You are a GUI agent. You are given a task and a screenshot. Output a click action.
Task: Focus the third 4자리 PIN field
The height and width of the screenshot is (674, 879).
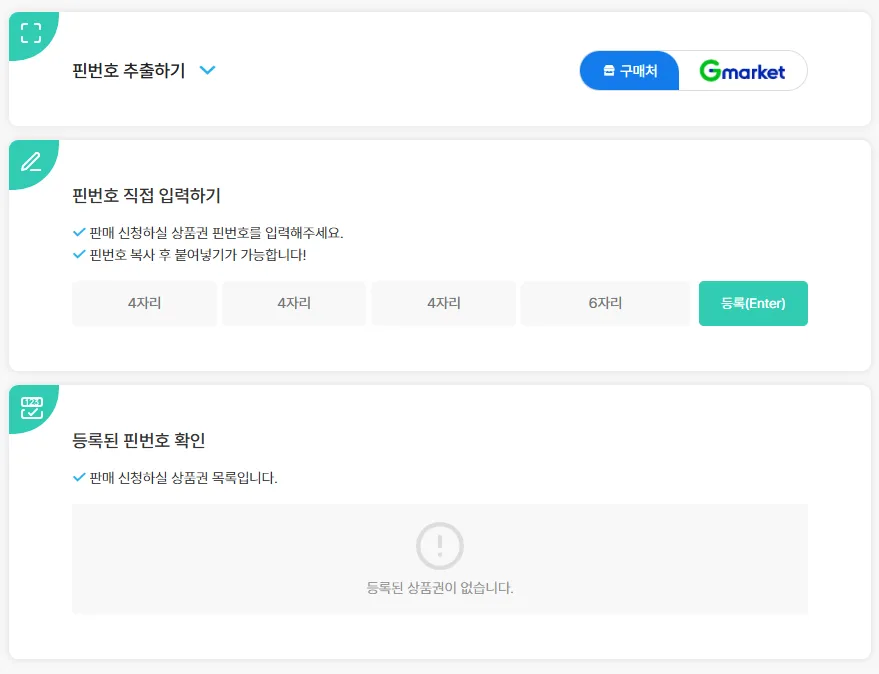[443, 303]
